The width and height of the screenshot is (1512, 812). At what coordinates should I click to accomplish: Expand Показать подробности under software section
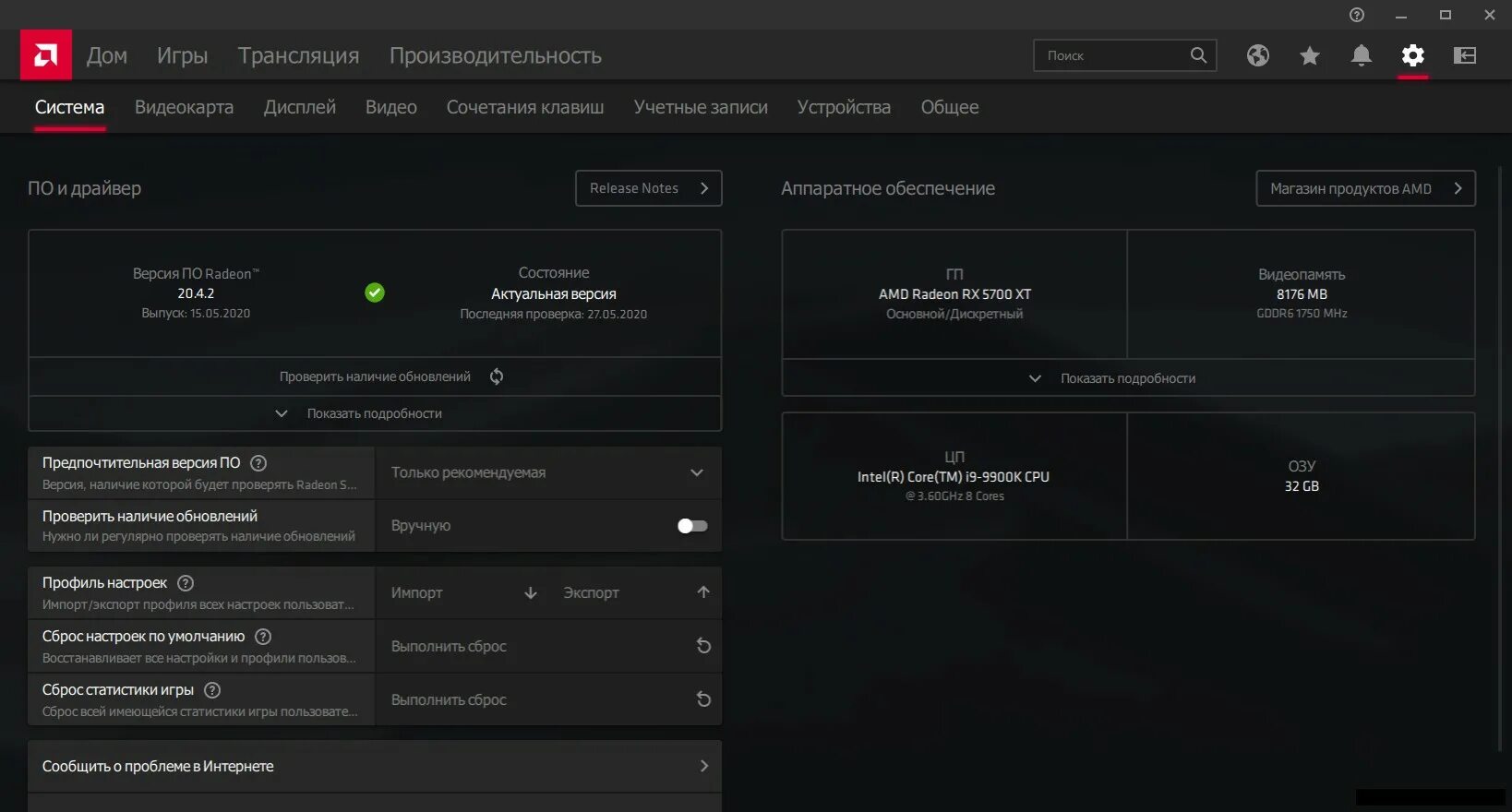pyautogui.click(x=375, y=413)
